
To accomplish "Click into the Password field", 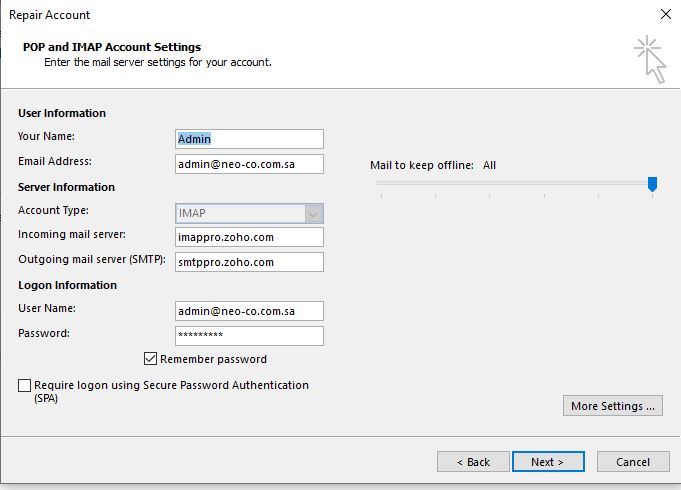I will [248, 335].
